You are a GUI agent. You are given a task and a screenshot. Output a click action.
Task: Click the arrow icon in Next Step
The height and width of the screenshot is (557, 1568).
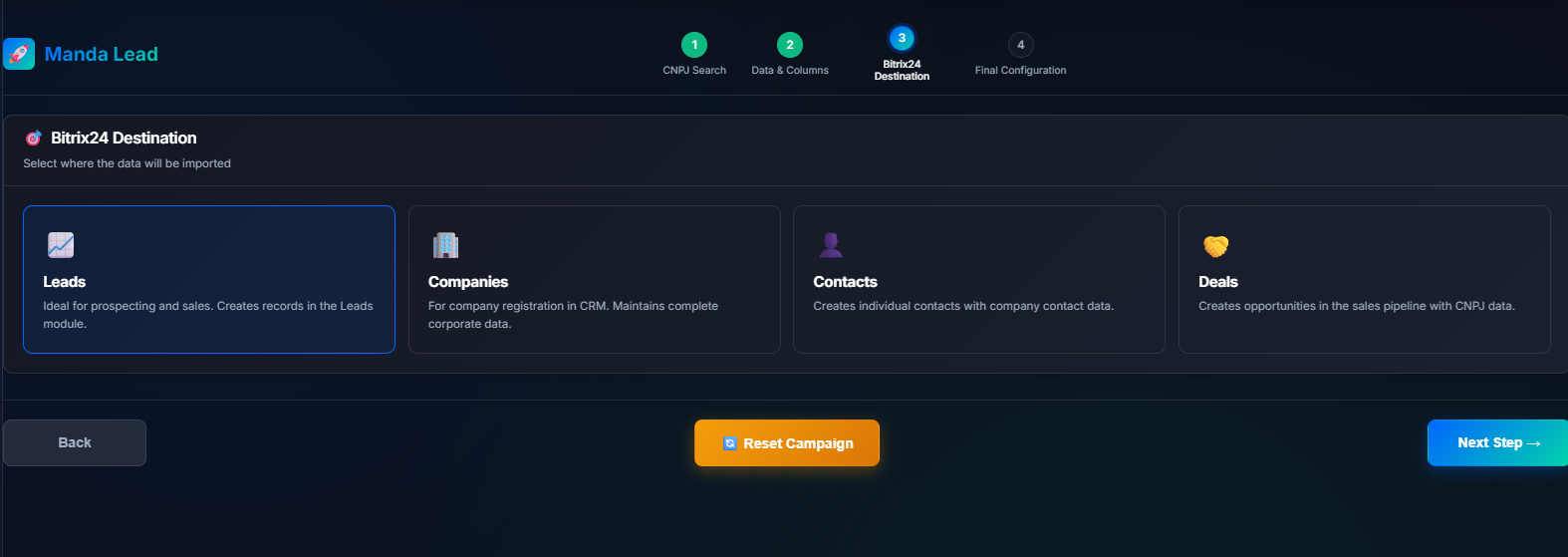[1534, 443]
